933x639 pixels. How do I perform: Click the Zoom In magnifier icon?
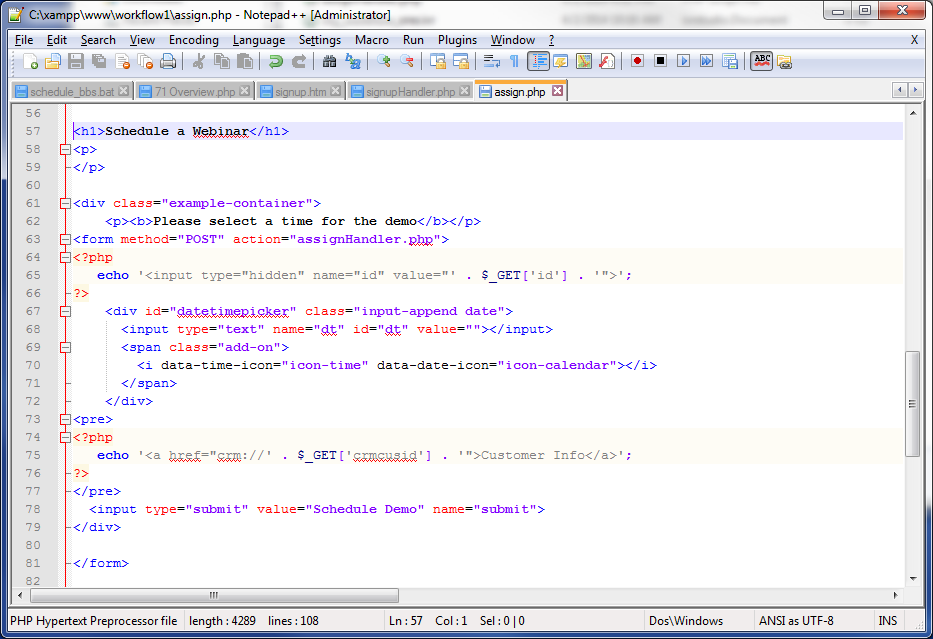tap(384, 62)
